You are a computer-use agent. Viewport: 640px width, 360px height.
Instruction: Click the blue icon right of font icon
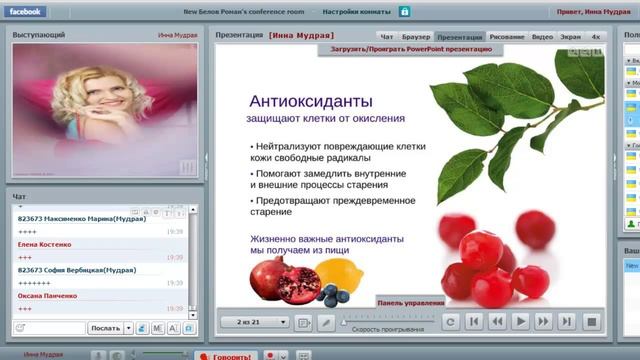(189, 328)
